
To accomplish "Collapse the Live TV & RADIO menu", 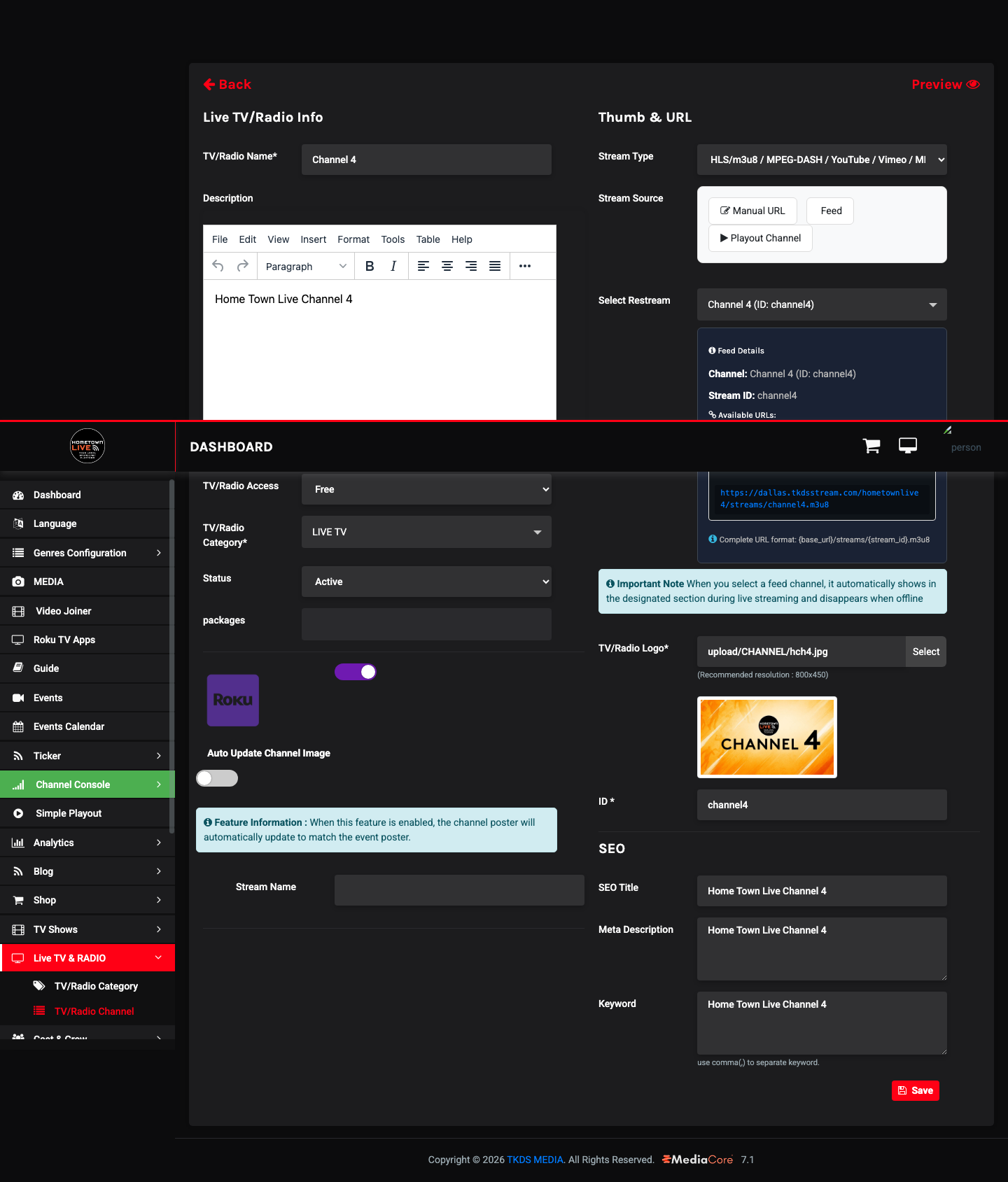I will pyautogui.click(x=87, y=958).
